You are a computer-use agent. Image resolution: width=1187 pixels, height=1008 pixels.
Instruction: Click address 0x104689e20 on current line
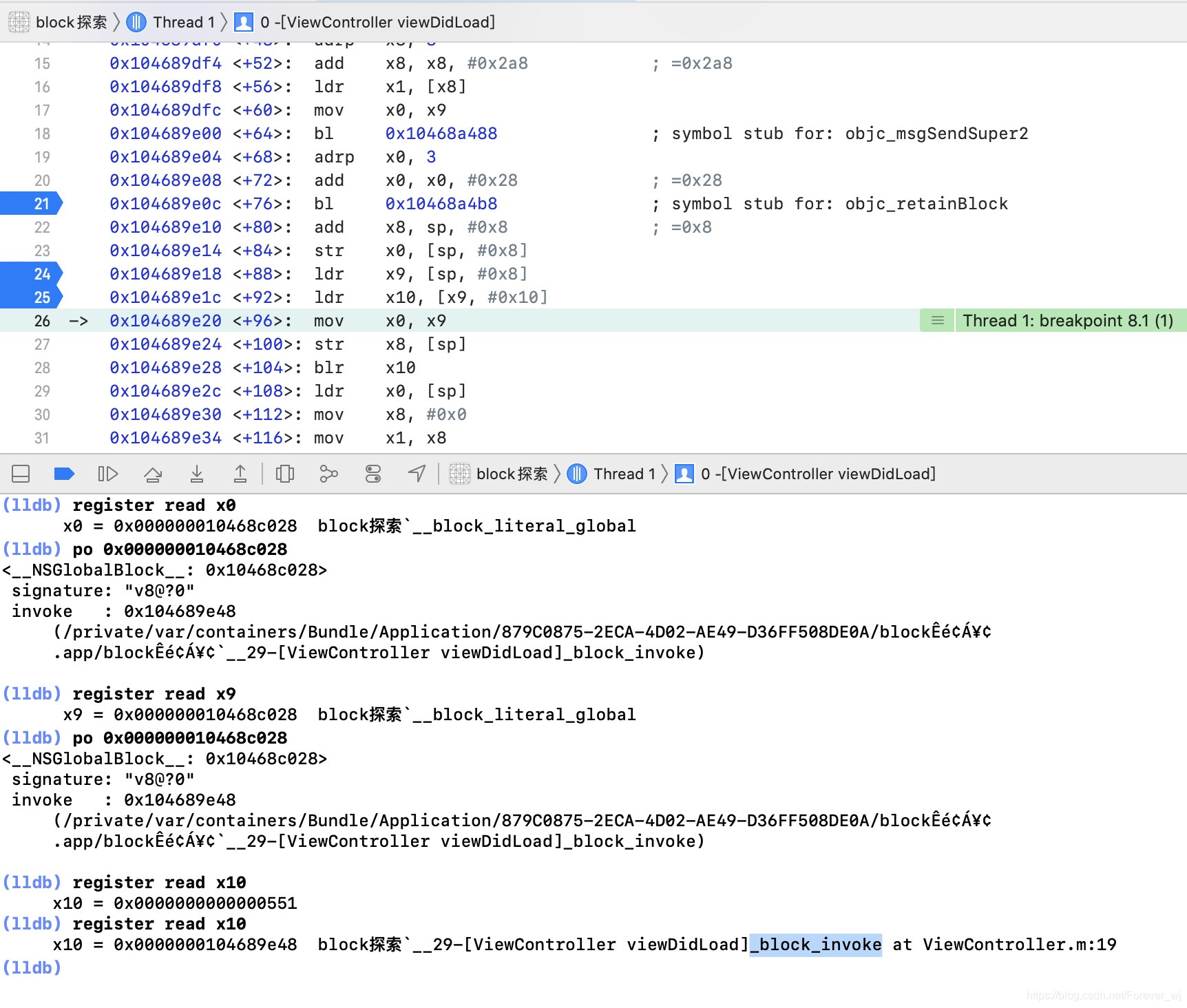165,321
